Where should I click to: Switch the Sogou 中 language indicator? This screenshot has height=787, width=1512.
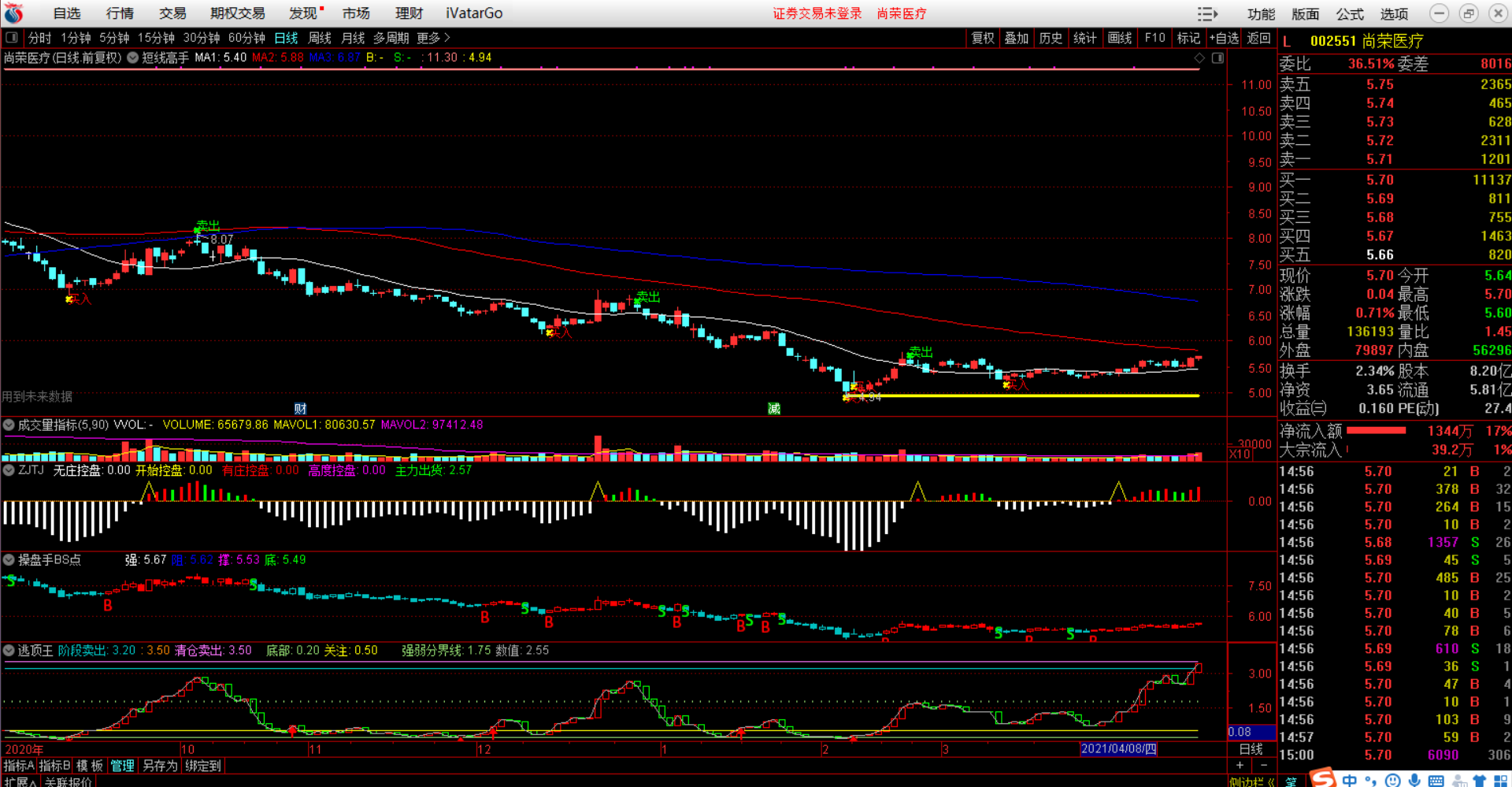point(1350,780)
